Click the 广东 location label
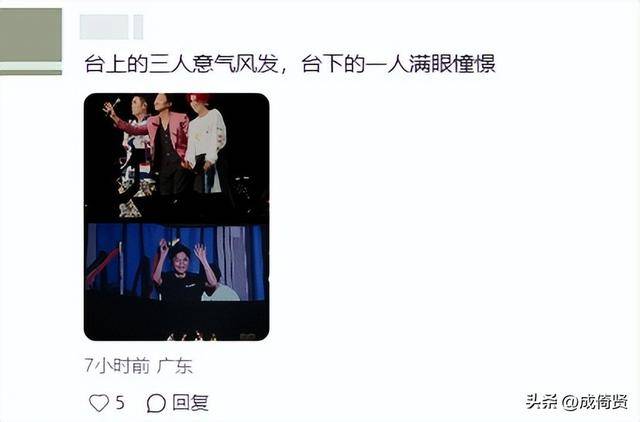The height and width of the screenshot is (422, 640). [175, 365]
